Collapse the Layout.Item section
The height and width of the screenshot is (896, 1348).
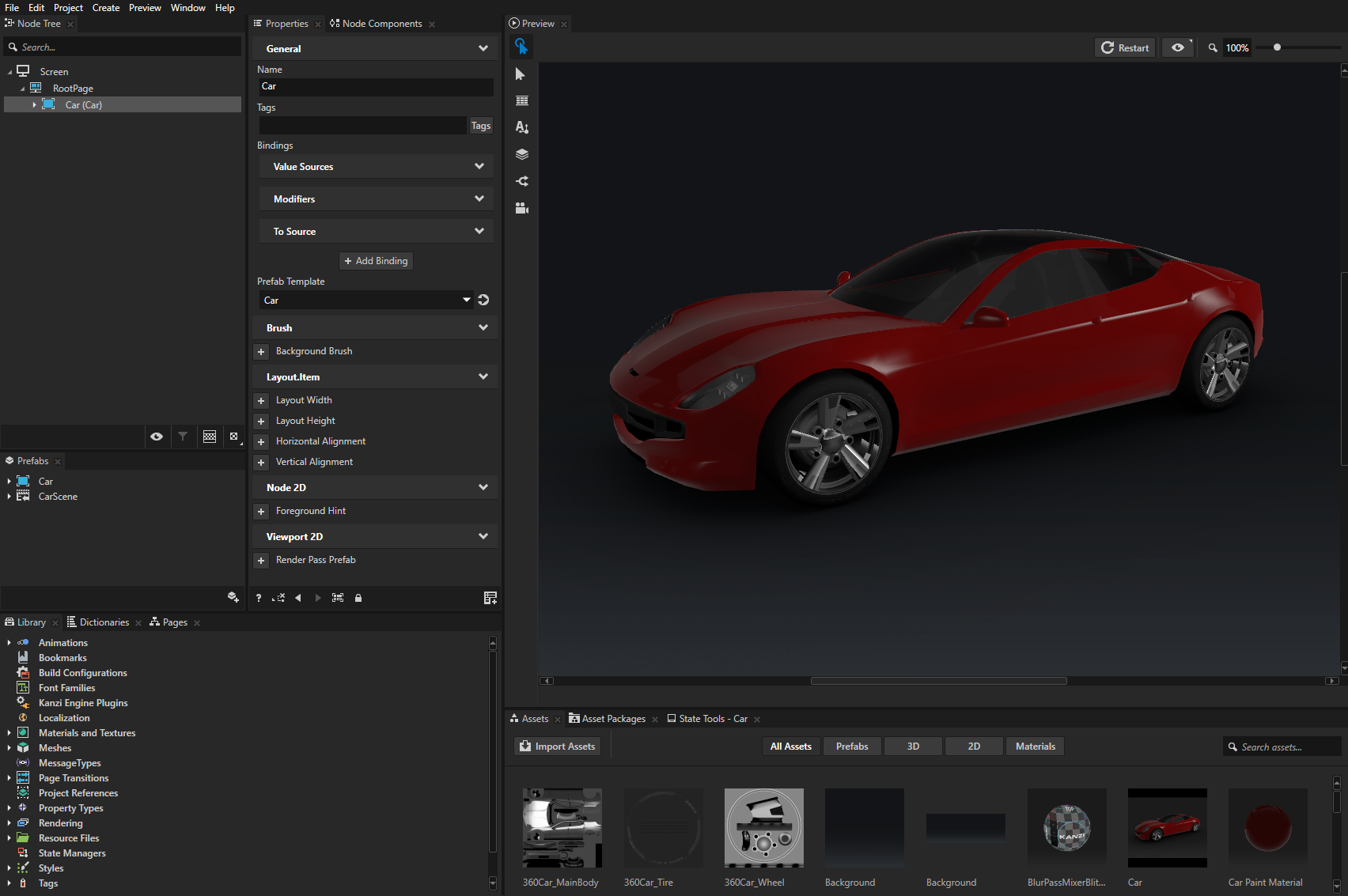pos(483,377)
